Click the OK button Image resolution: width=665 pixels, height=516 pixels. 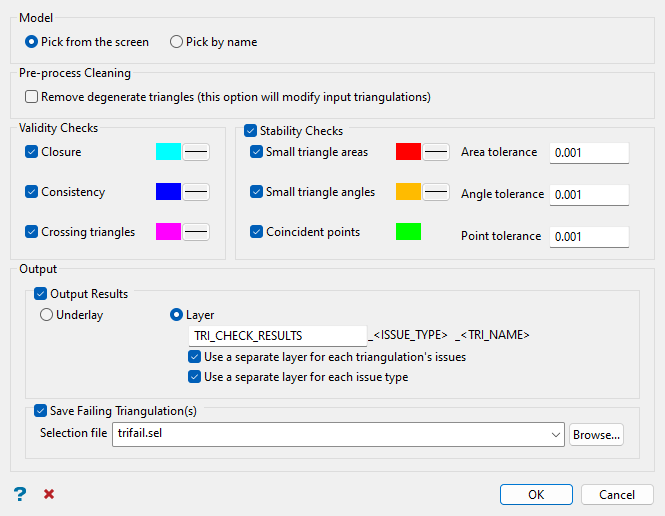point(536,494)
